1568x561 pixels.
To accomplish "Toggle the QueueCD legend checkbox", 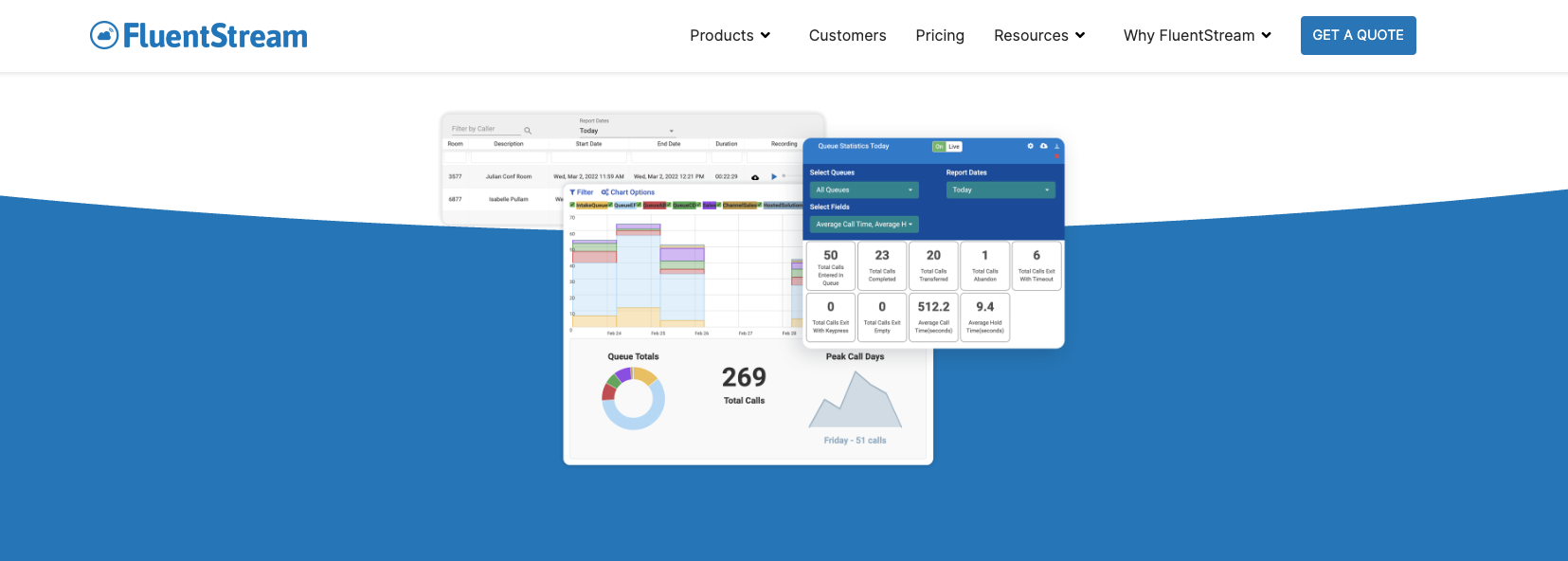I will 669,205.
